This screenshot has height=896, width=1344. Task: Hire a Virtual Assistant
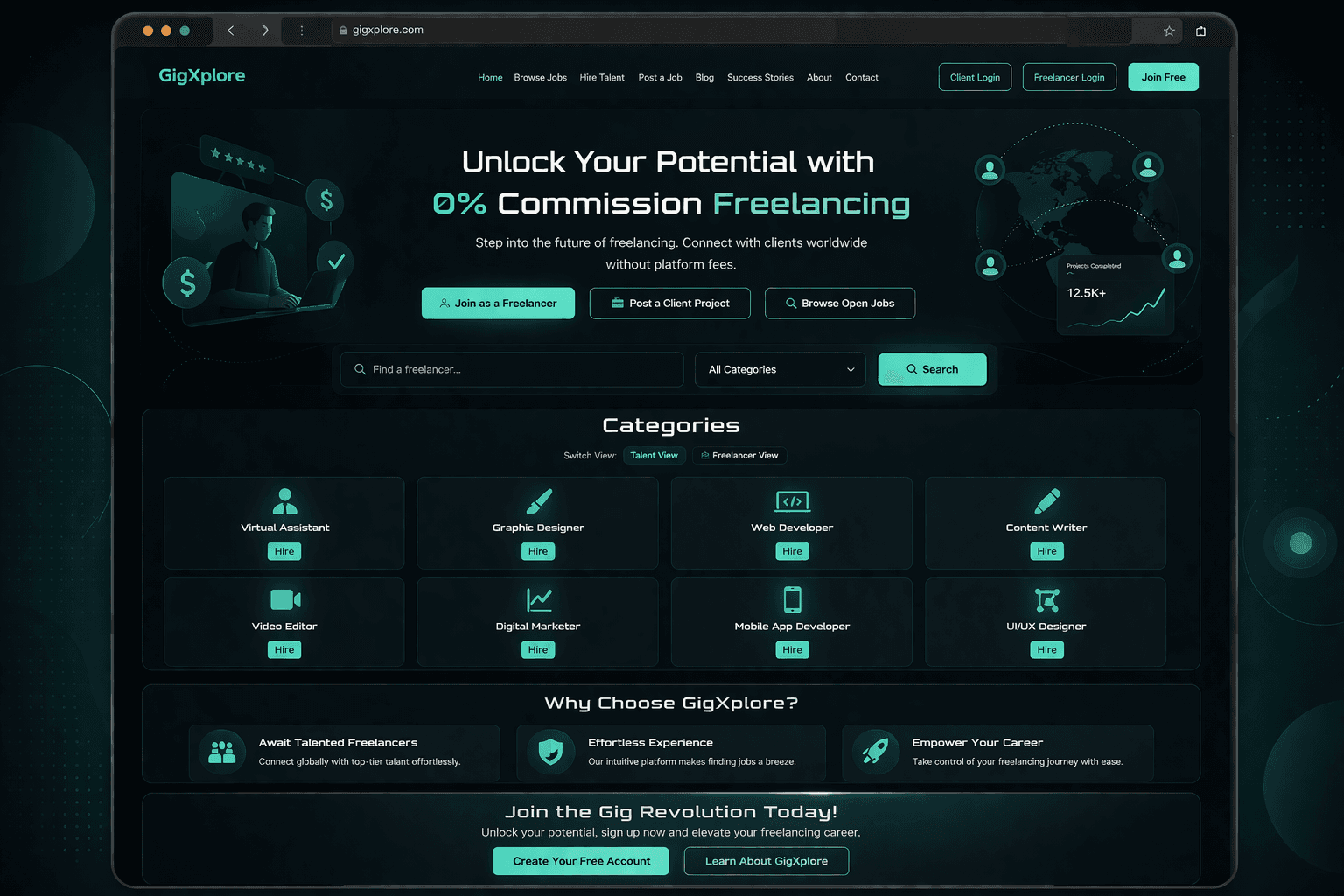[284, 551]
